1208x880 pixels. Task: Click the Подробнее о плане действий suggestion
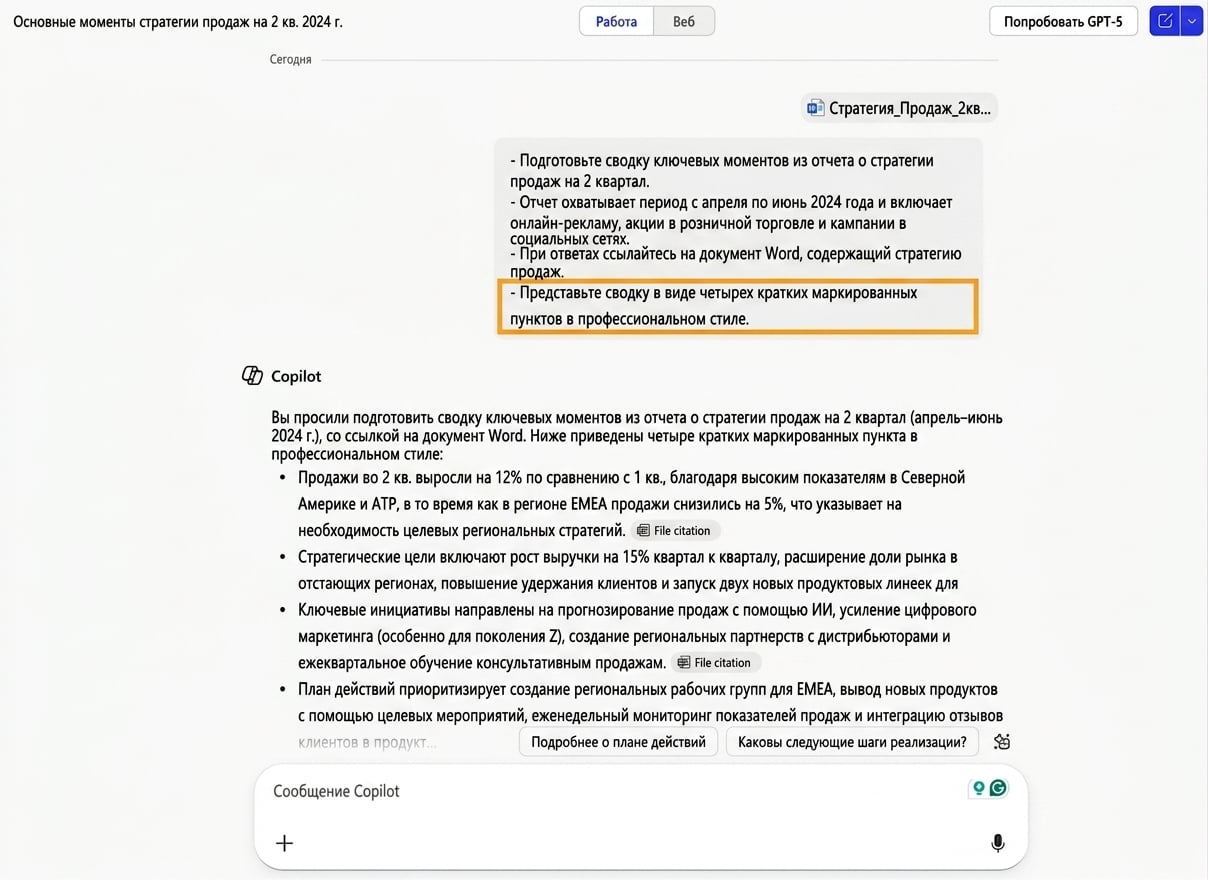point(618,742)
